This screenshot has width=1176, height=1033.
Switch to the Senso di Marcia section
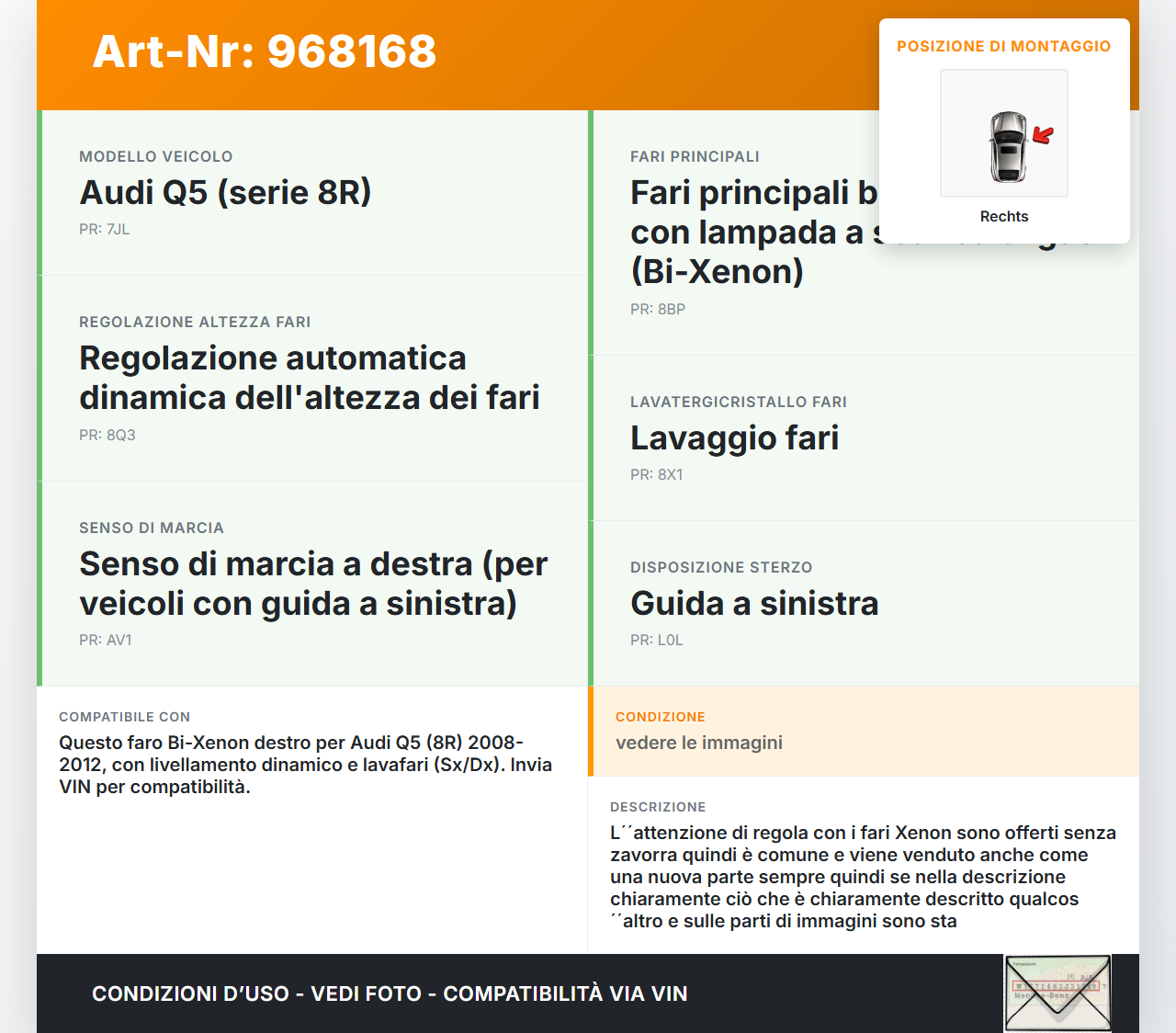pyautogui.click(x=152, y=528)
